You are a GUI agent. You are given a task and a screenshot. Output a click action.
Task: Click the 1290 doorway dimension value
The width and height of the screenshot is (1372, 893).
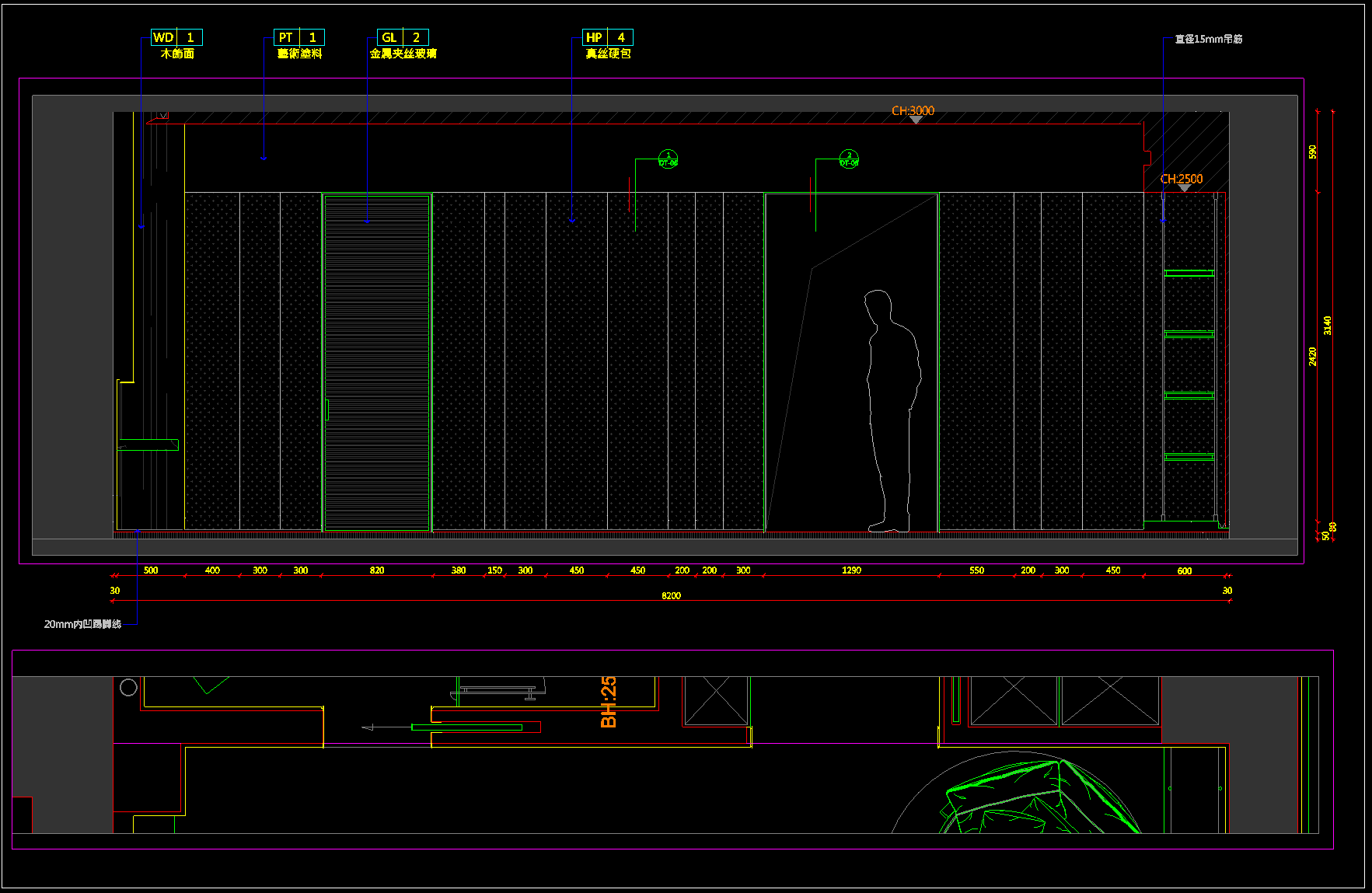pos(851,570)
